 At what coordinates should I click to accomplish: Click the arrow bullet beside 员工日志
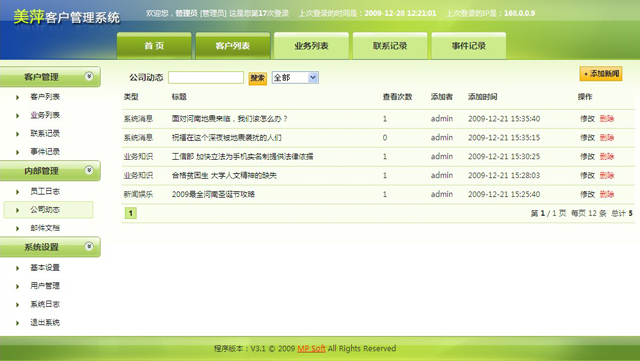point(18,192)
